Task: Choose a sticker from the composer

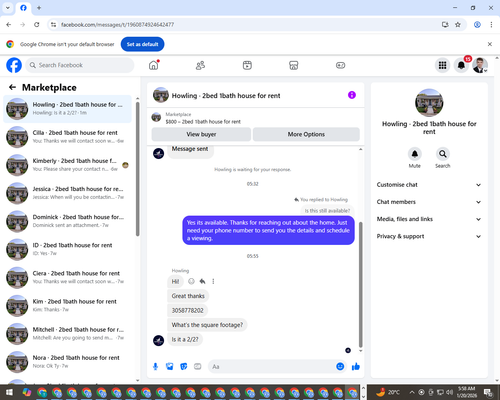Action: 184,367
